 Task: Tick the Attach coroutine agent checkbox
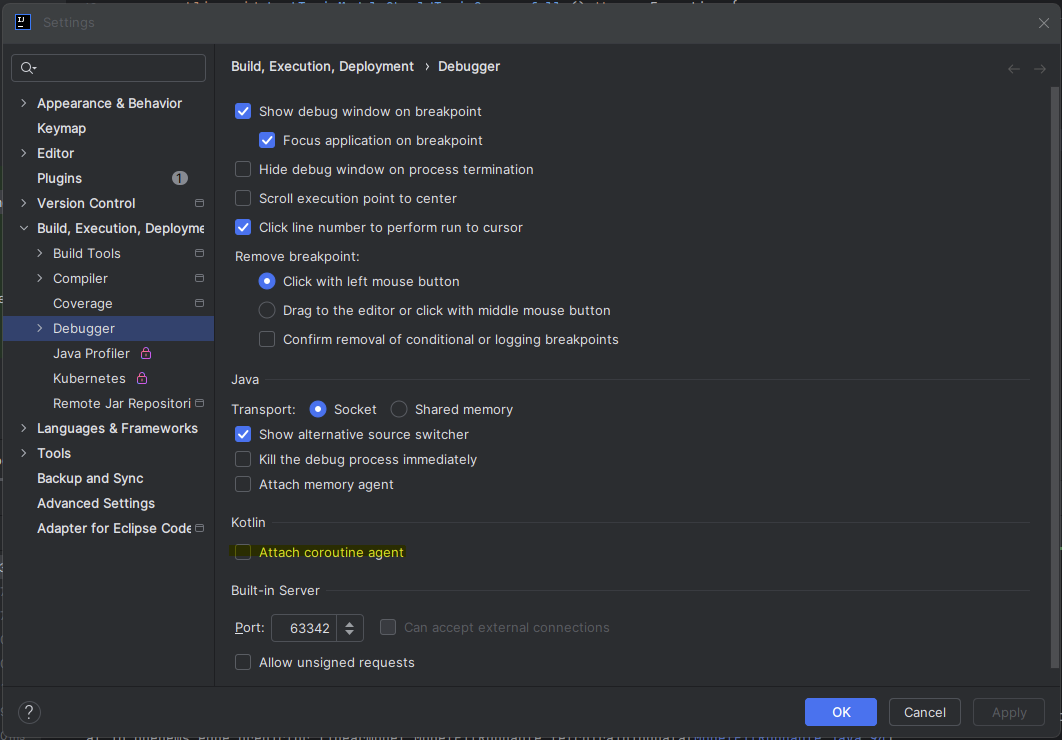tap(243, 552)
